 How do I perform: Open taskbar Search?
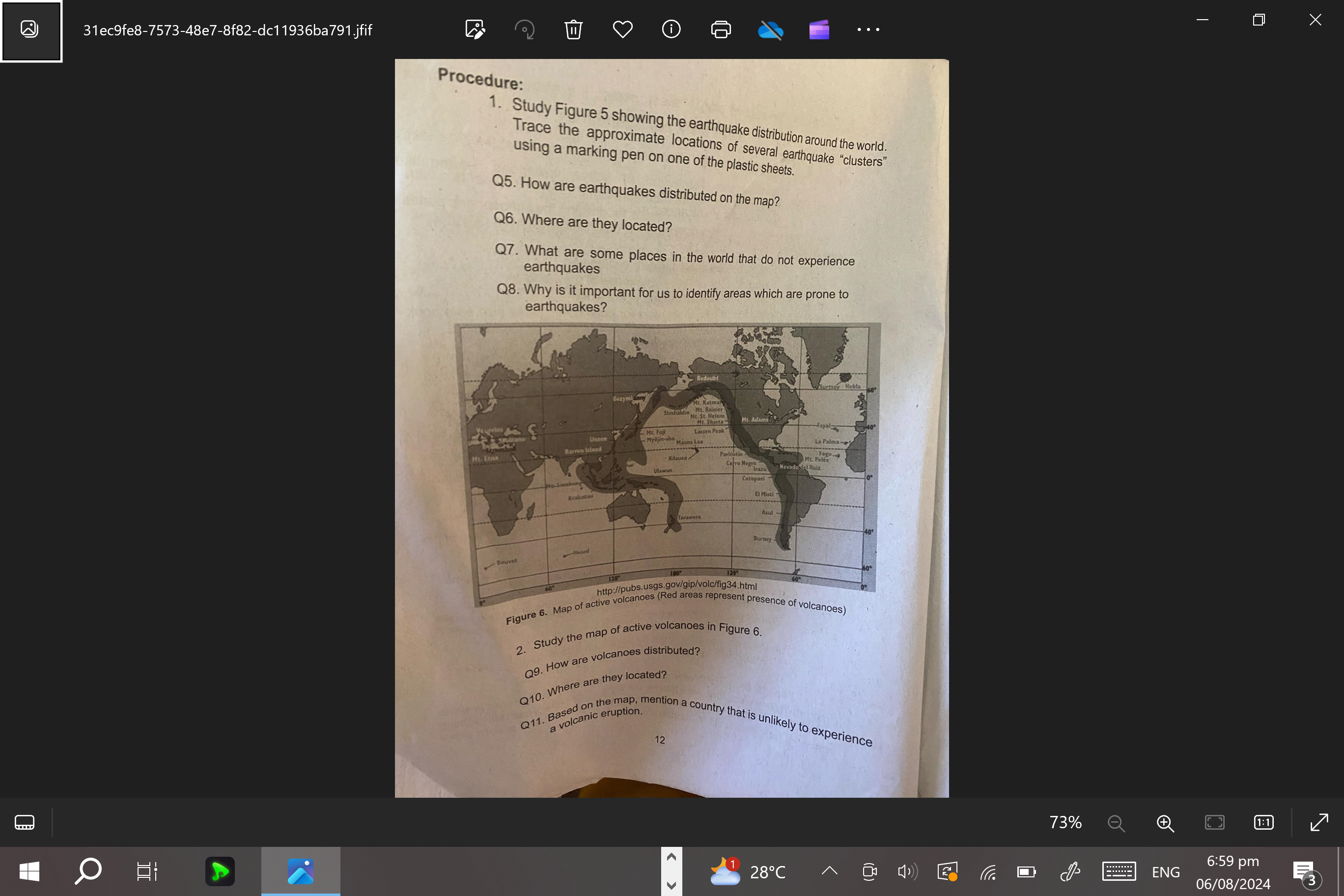point(88,871)
